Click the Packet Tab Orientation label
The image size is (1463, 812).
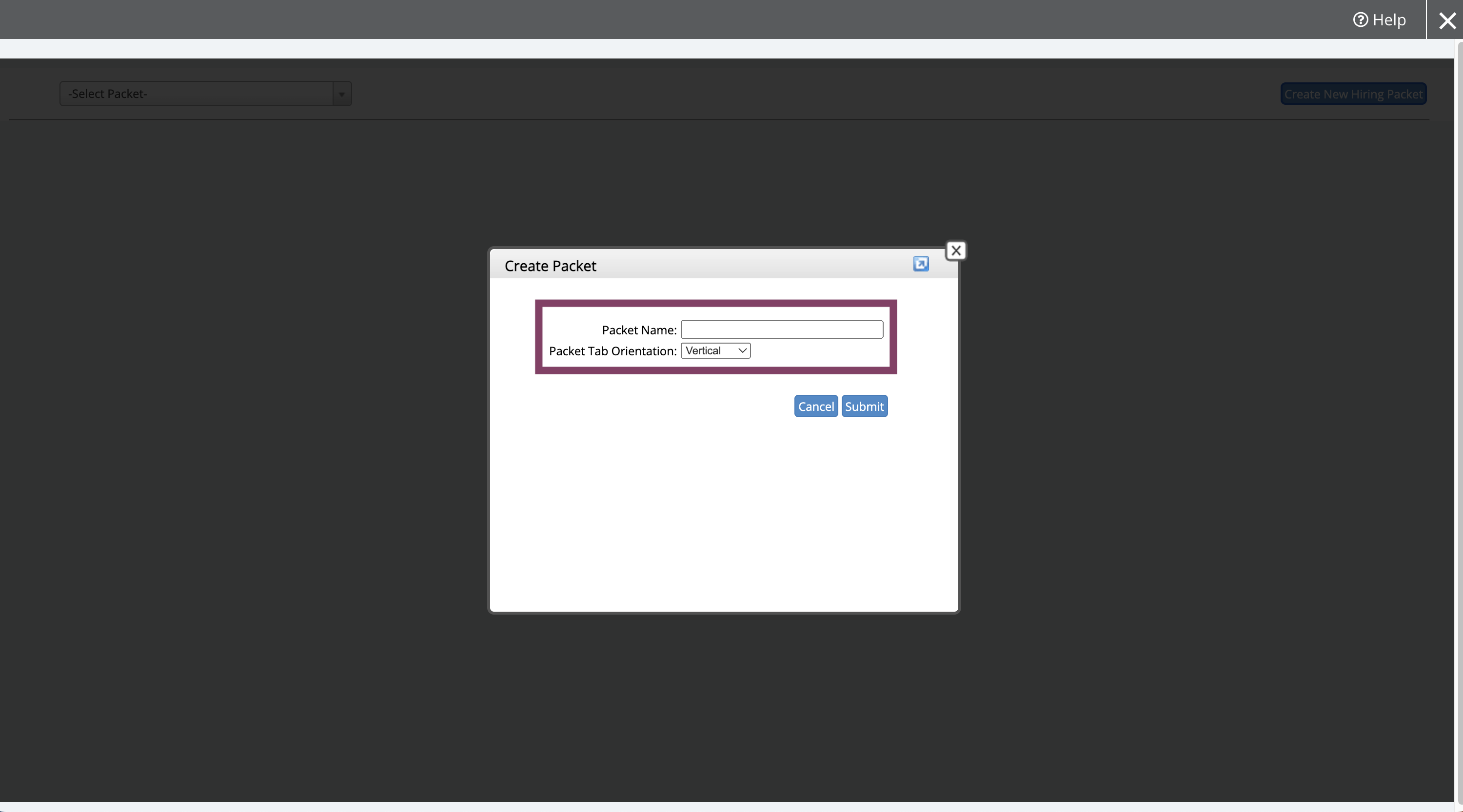(x=612, y=351)
